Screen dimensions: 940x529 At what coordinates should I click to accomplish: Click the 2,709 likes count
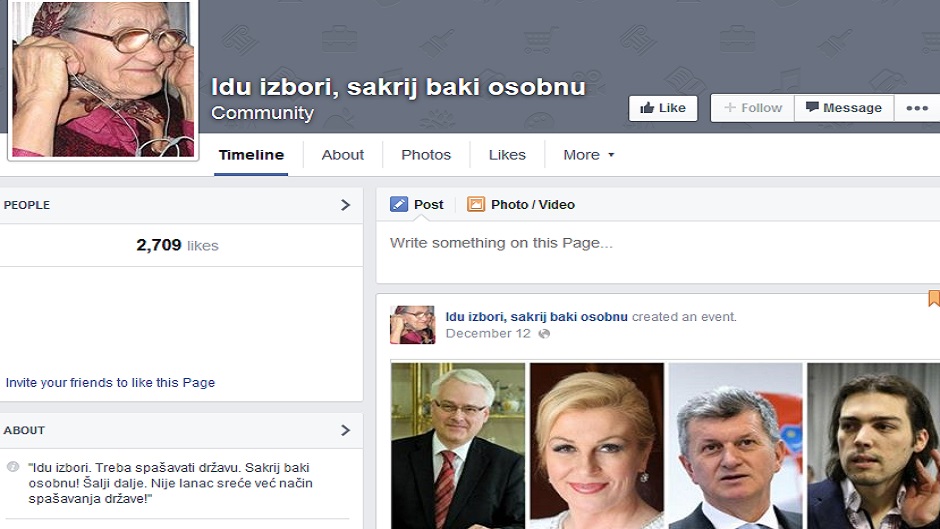[x=177, y=245]
